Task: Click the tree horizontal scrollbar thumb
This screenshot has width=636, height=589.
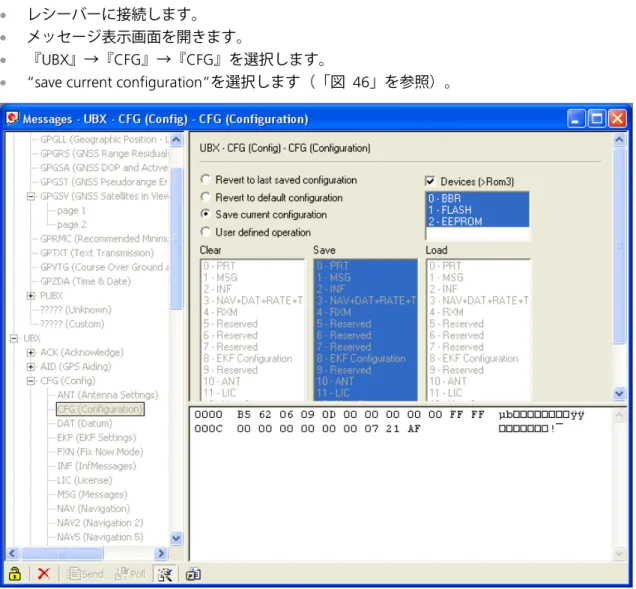Action: click(62, 553)
